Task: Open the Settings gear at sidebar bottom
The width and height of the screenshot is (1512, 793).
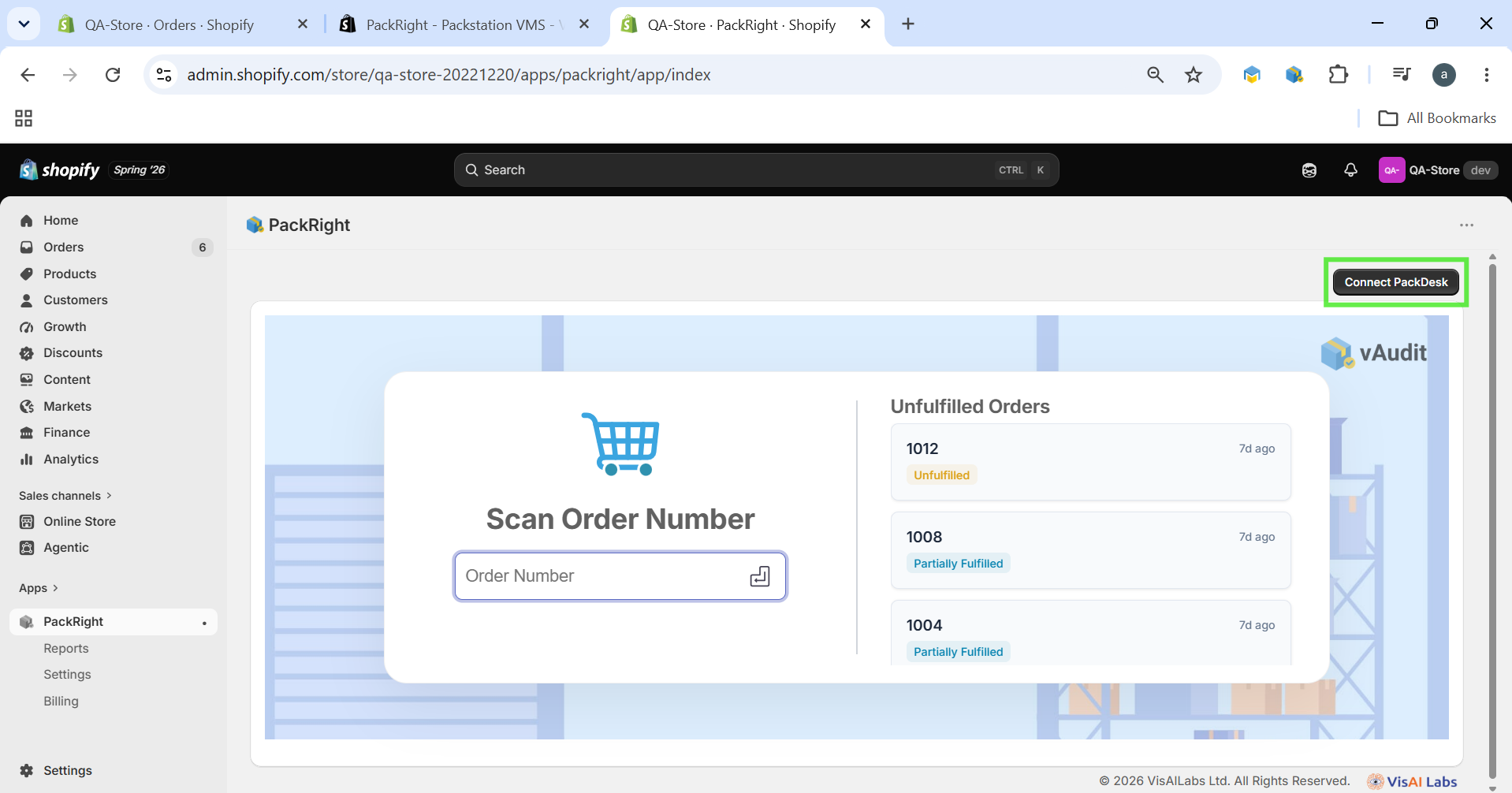Action: pyautogui.click(x=27, y=771)
